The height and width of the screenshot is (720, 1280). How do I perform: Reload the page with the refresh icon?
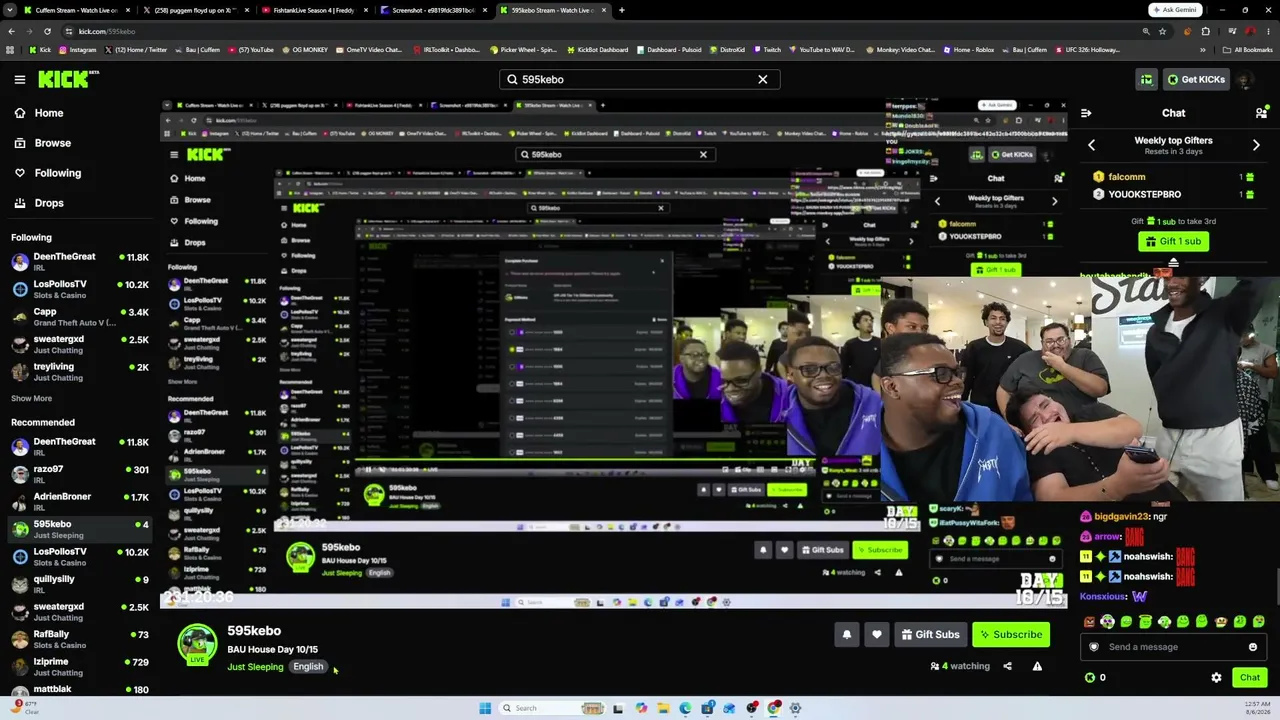[x=47, y=31]
